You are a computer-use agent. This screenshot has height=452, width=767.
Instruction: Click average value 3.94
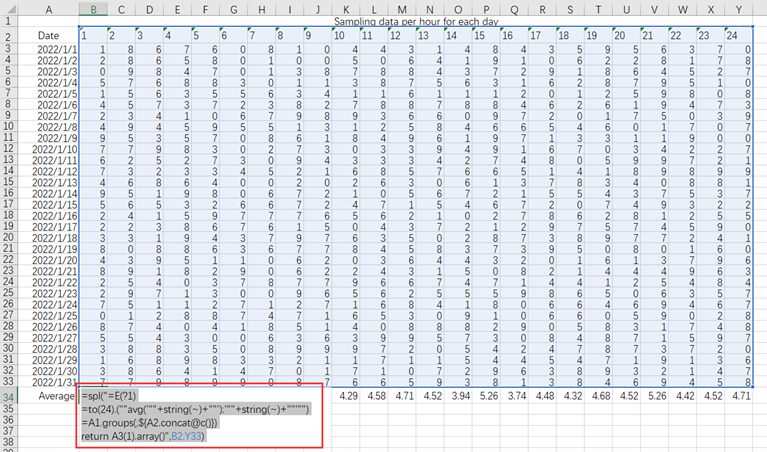(460, 397)
